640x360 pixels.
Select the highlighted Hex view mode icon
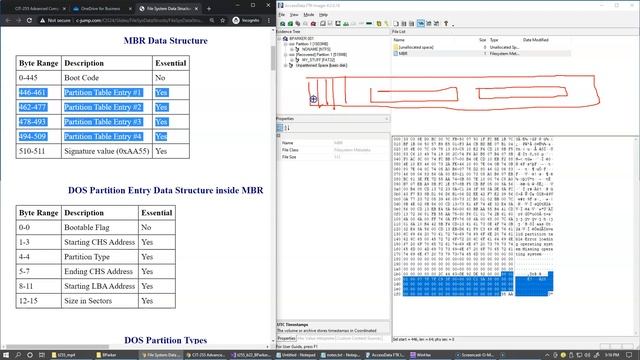pos(421,24)
